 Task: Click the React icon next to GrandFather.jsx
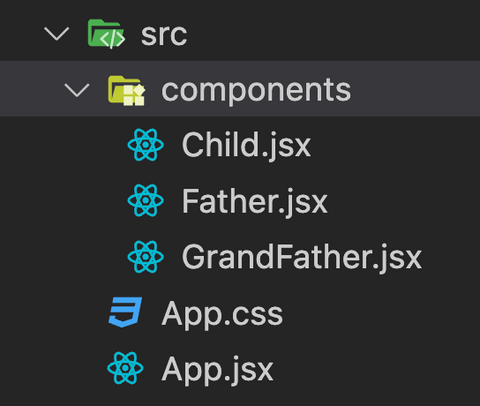click(x=146, y=257)
